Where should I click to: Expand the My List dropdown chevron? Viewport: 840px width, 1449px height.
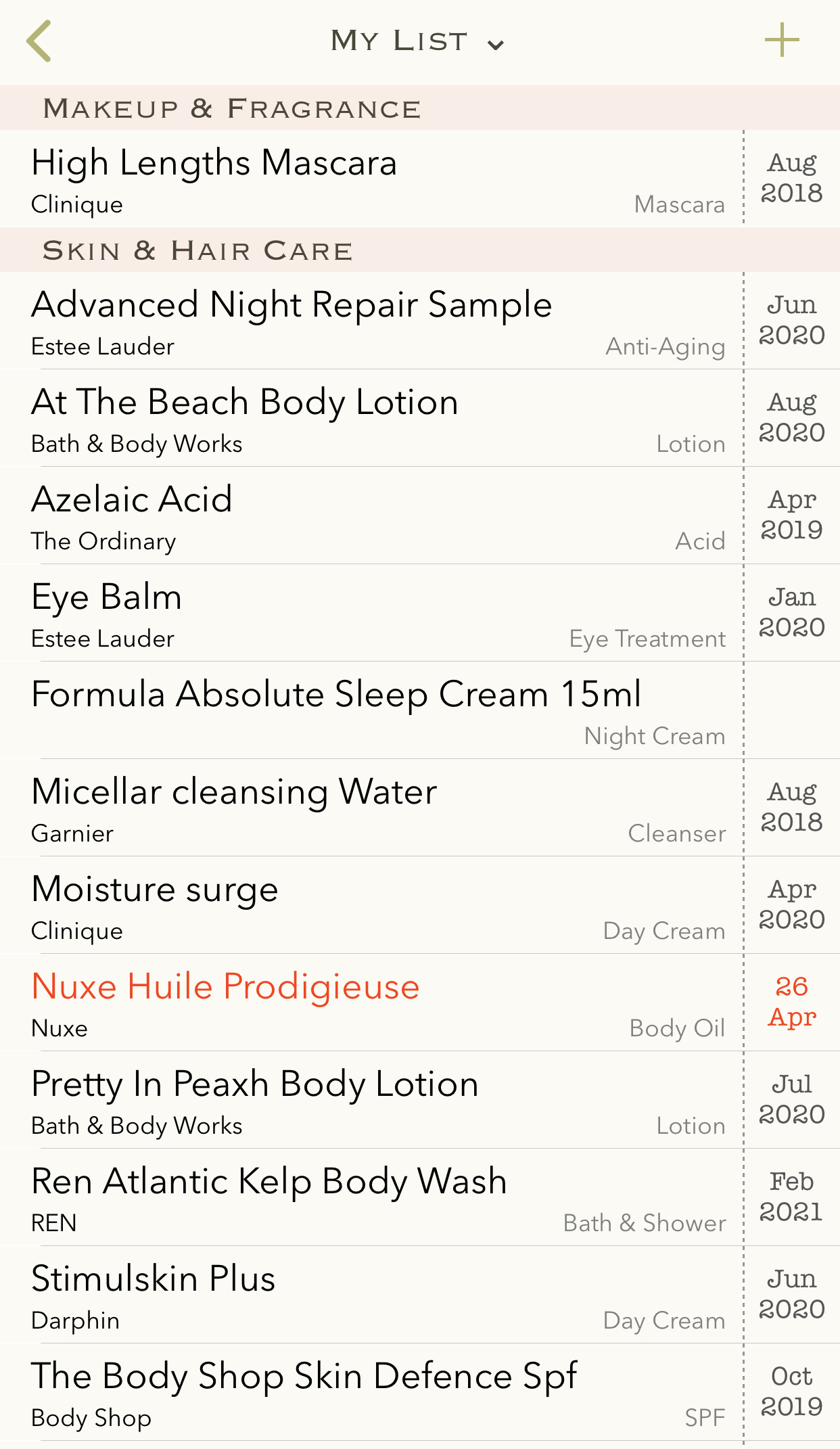pyautogui.click(x=496, y=45)
